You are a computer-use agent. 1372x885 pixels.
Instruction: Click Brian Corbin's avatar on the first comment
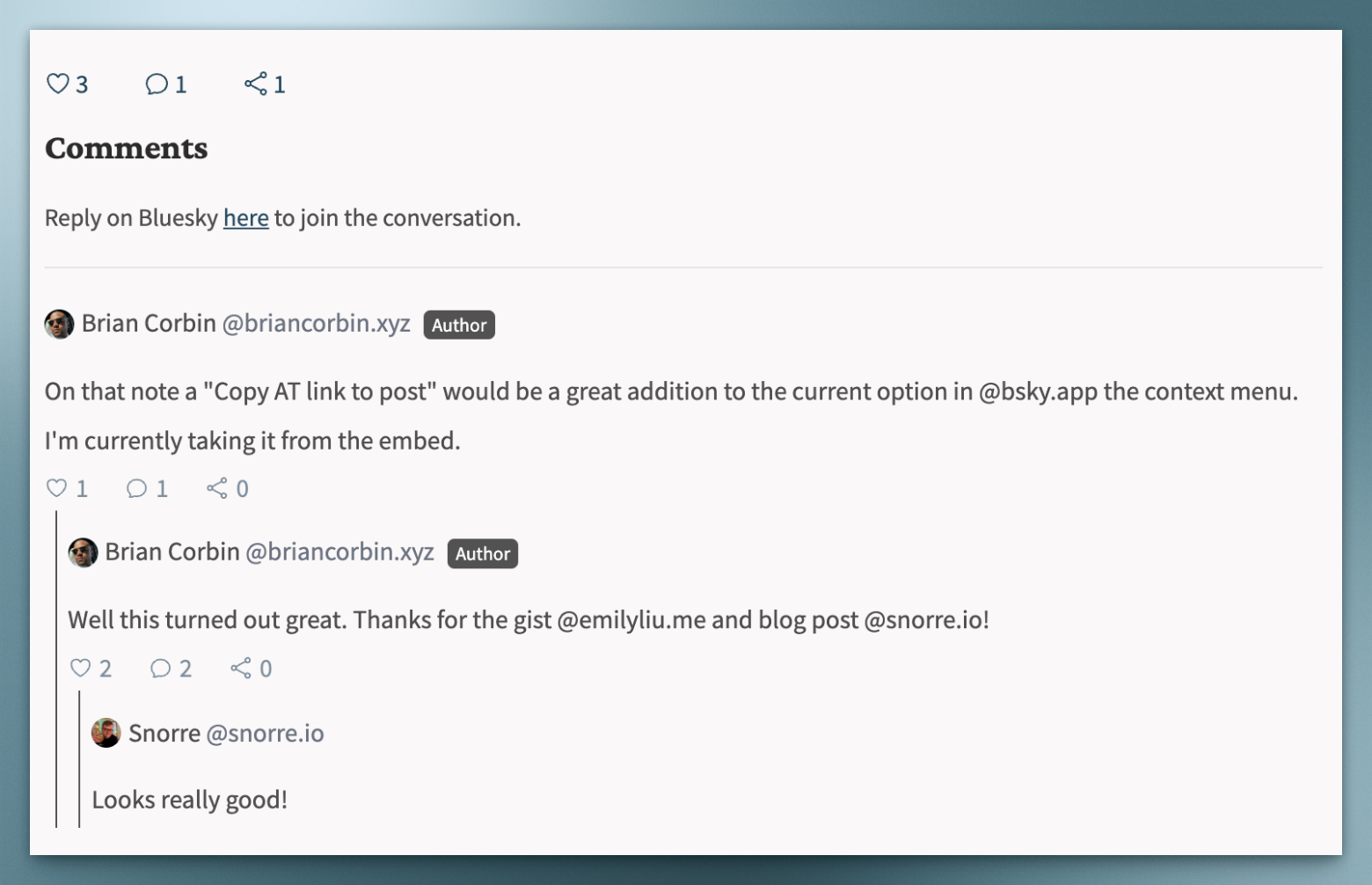coord(60,324)
